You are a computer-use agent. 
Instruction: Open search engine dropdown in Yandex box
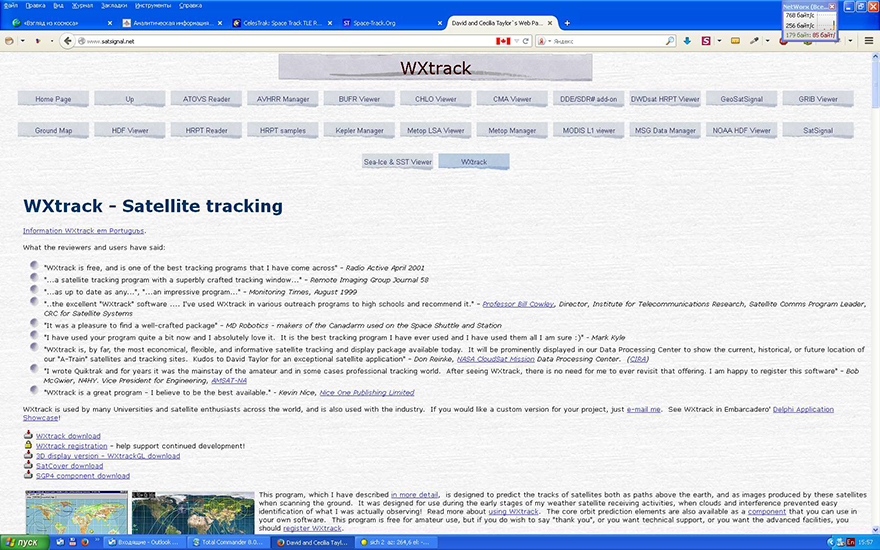[549, 41]
